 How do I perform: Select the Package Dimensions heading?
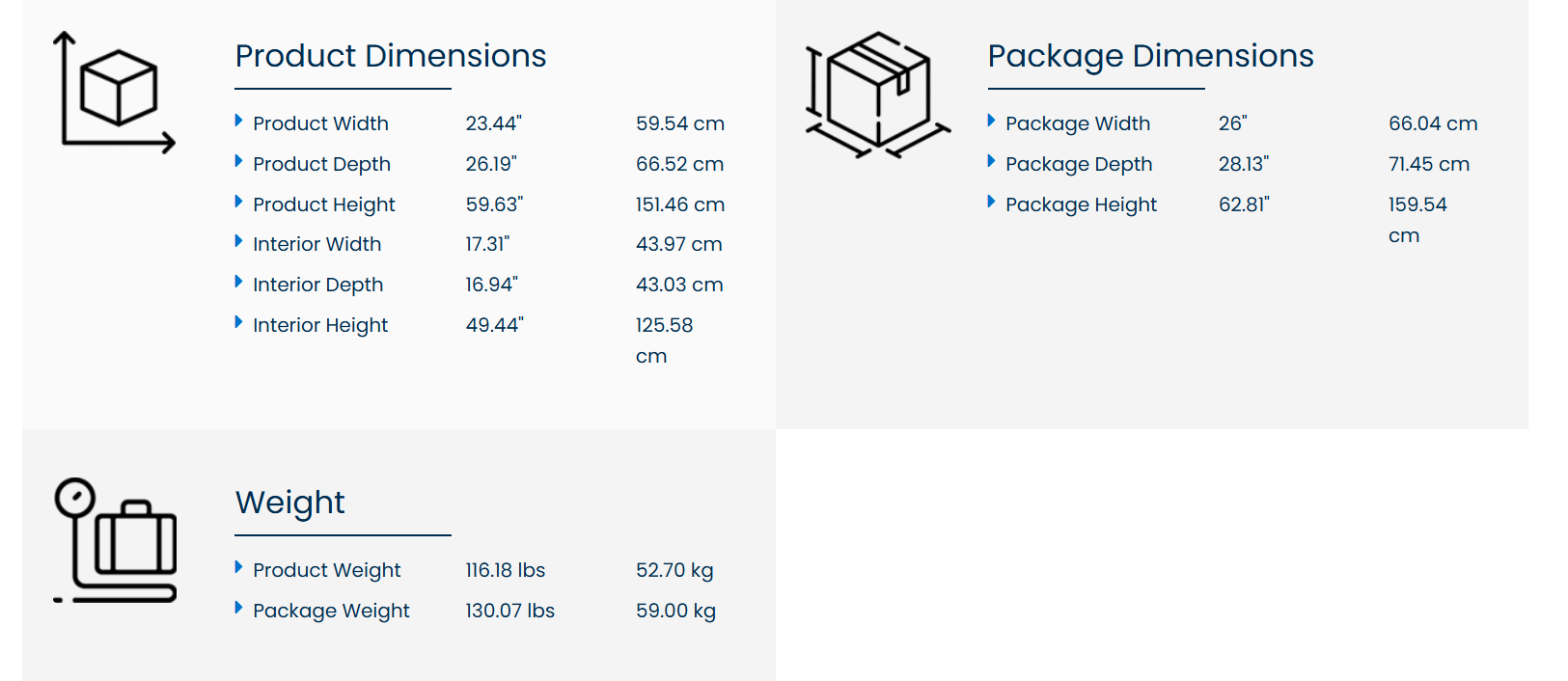pyautogui.click(x=1150, y=56)
